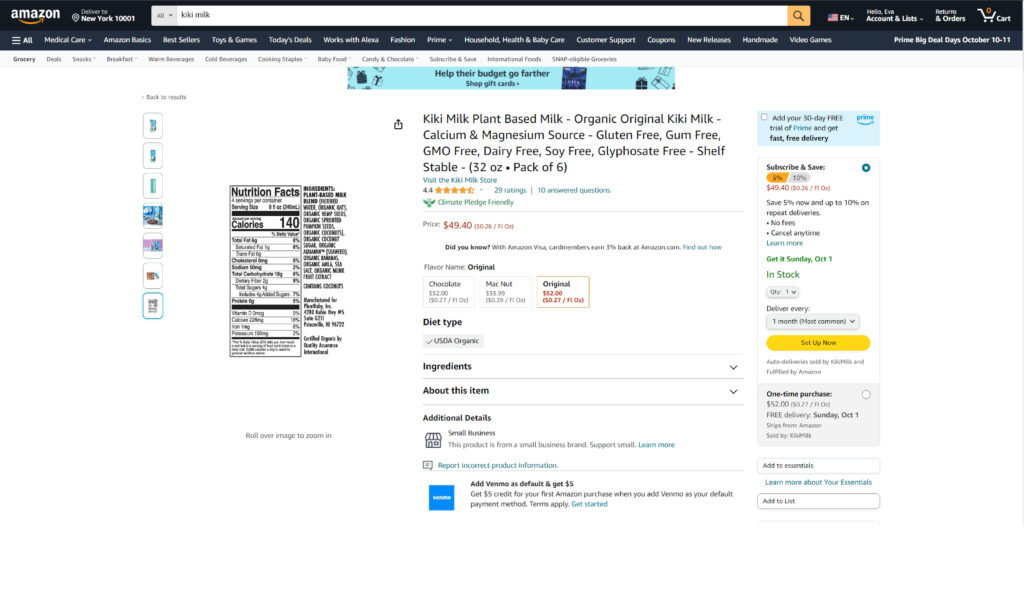Screen dimensions: 1024x590
Task: Open the Deliver every frequency dropdown
Action: [x=812, y=321]
